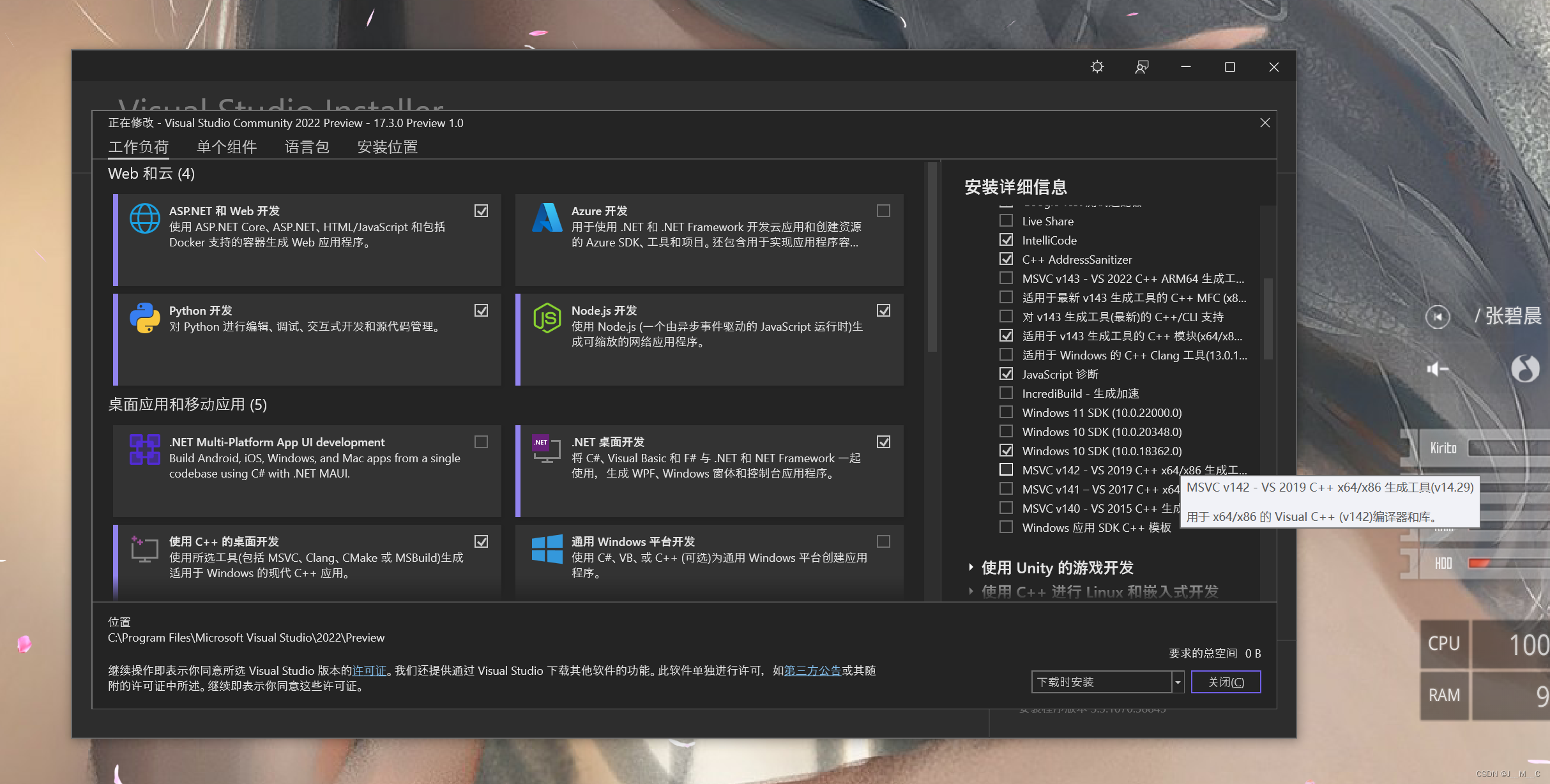Uncheck the .NET desktop development workload
Screen dimensions: 1550x784
pos(884,442)
